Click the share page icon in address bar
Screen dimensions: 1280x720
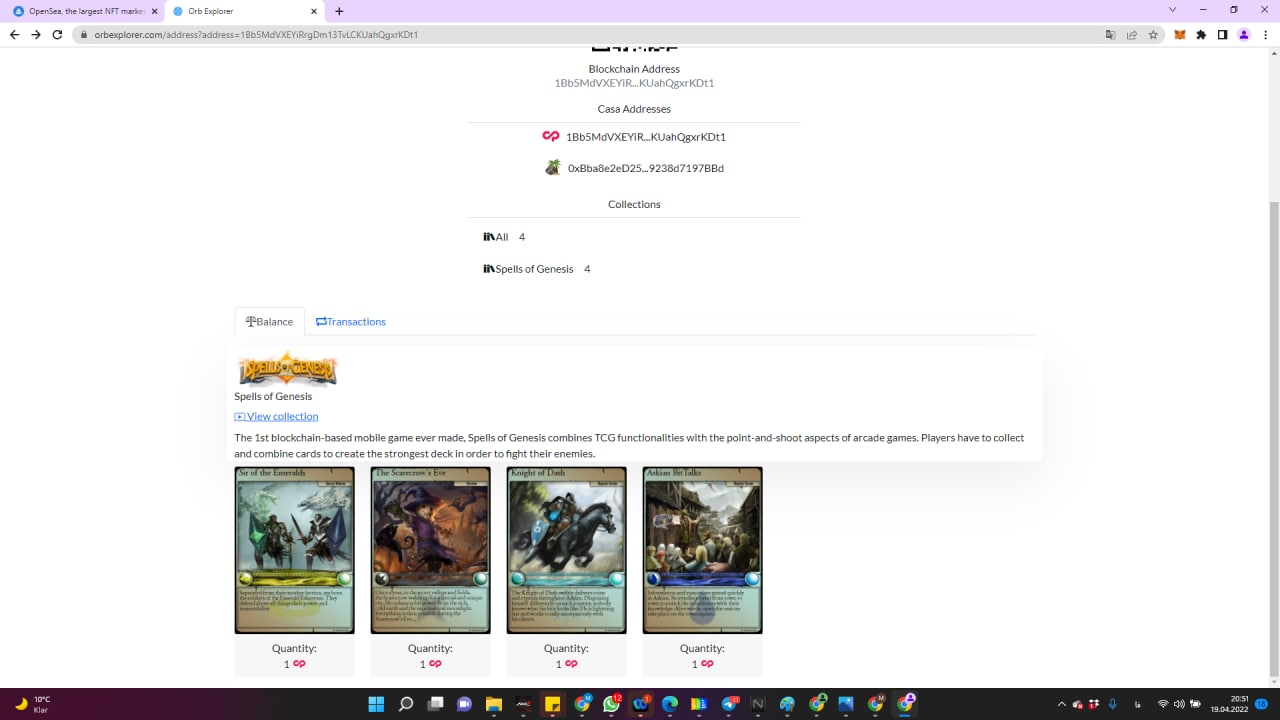pyautogui.click(x=1132, y=34)
